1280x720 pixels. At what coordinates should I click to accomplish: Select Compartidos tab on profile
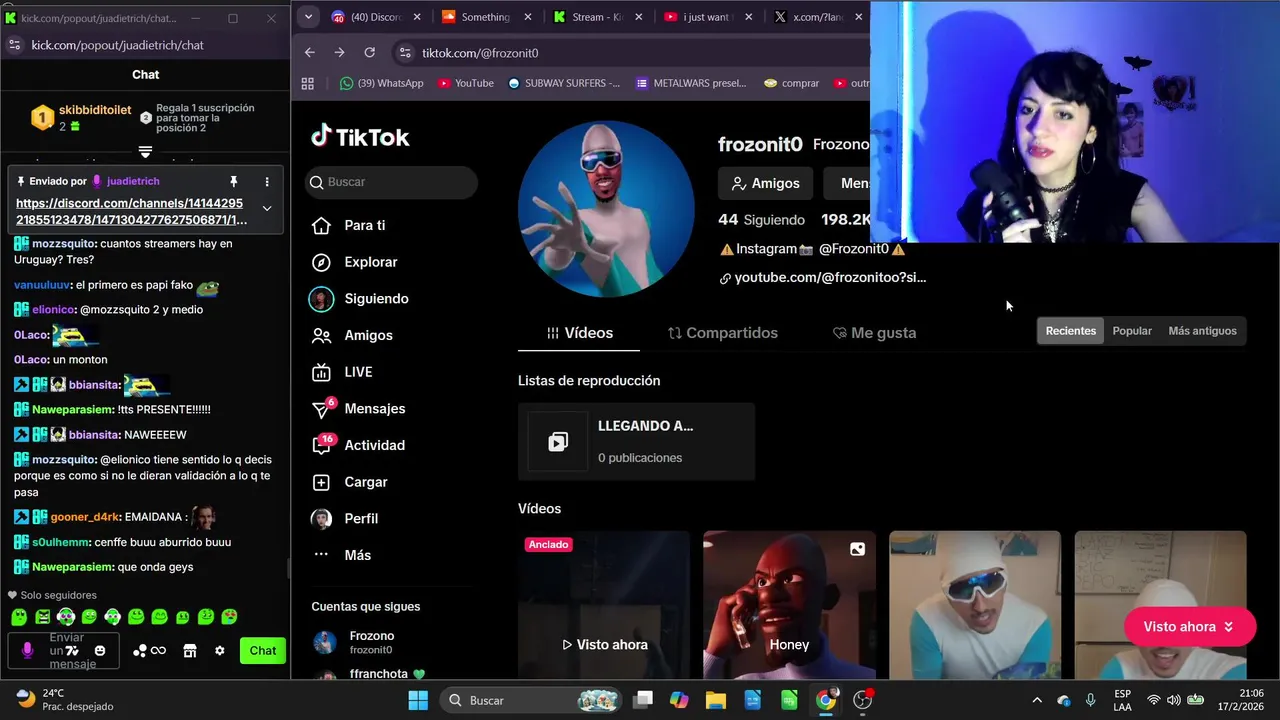click(722, 333)
